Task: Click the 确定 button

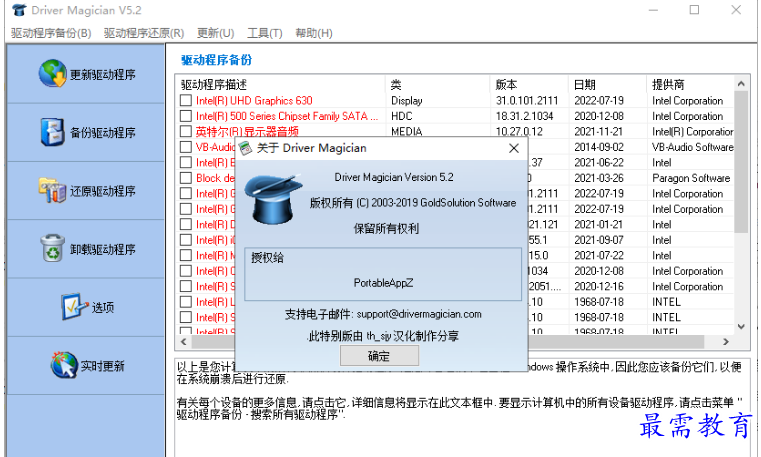Action: pyautogui.click(x=379, y=356)
